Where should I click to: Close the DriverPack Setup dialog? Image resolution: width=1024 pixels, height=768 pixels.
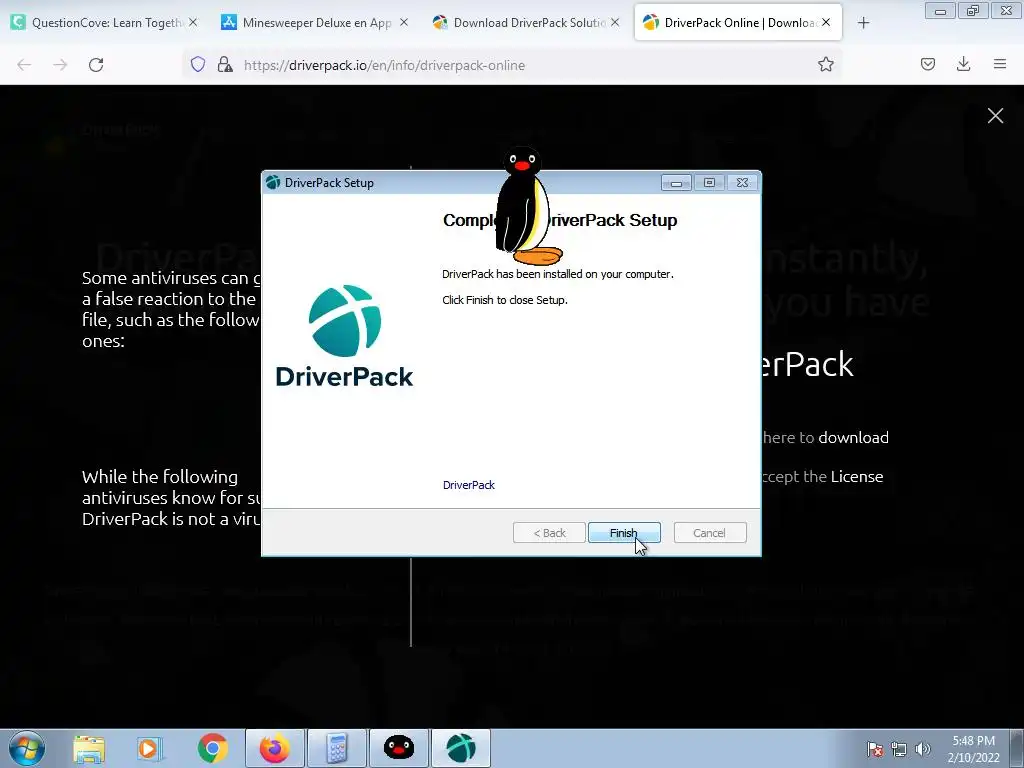(x=743, y=183)
